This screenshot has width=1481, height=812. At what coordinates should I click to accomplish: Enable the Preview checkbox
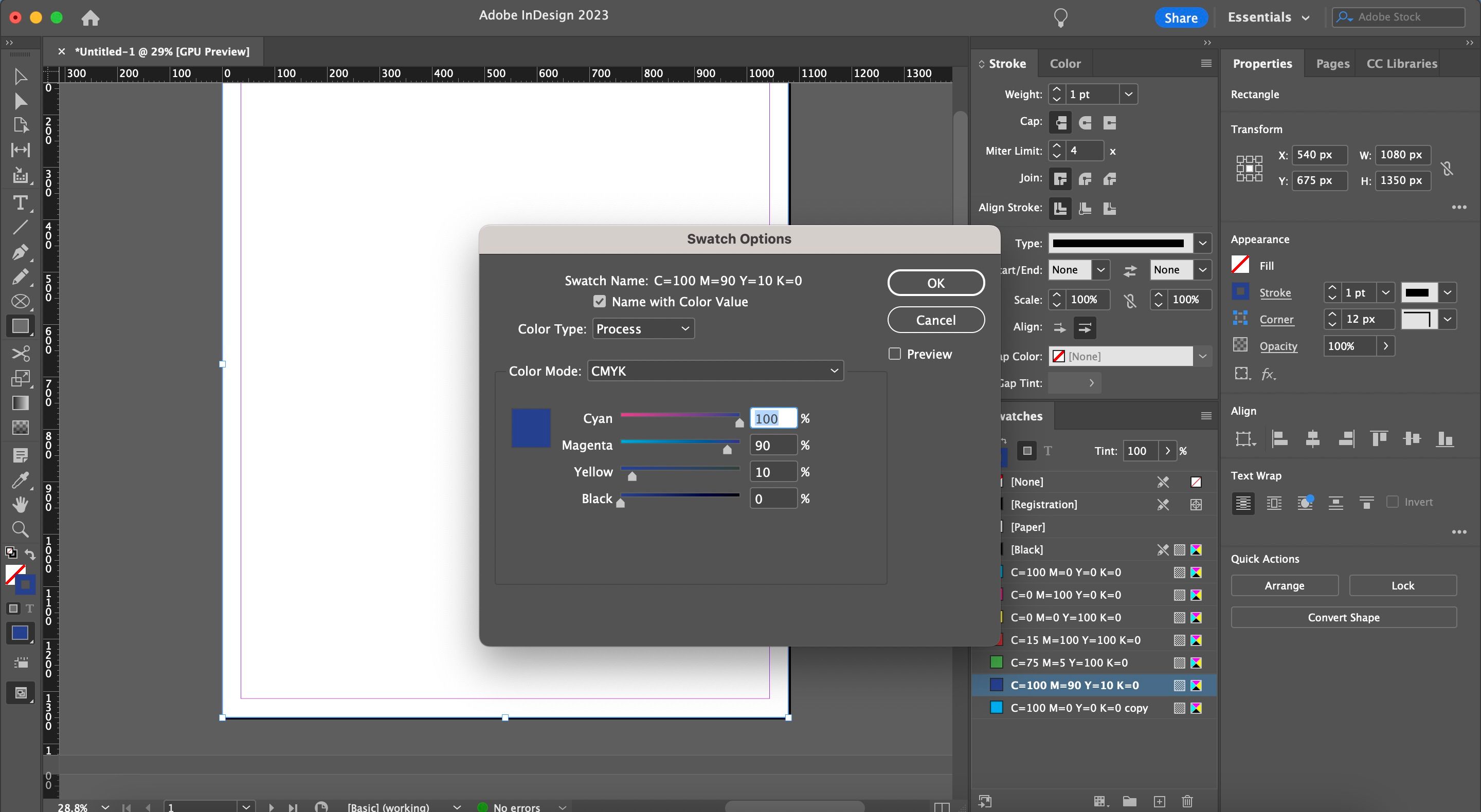pos(895,354)
